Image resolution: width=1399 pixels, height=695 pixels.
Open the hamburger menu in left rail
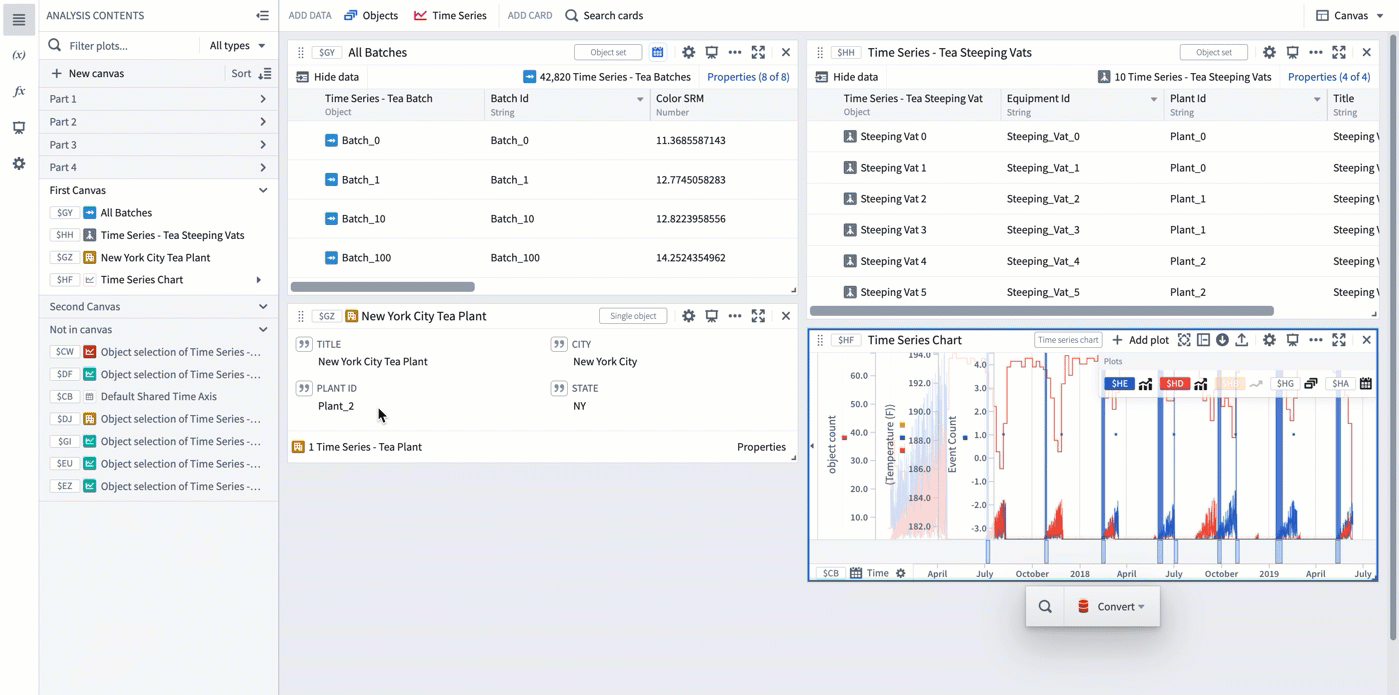pyautogui.click(x=19, y=20)
